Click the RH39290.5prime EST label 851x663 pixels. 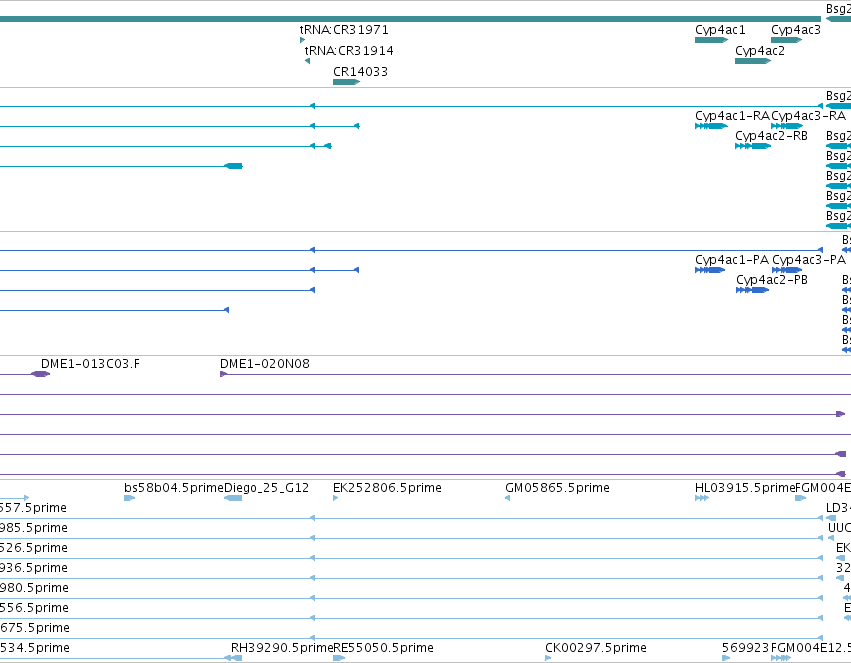(x=282, y=648)
